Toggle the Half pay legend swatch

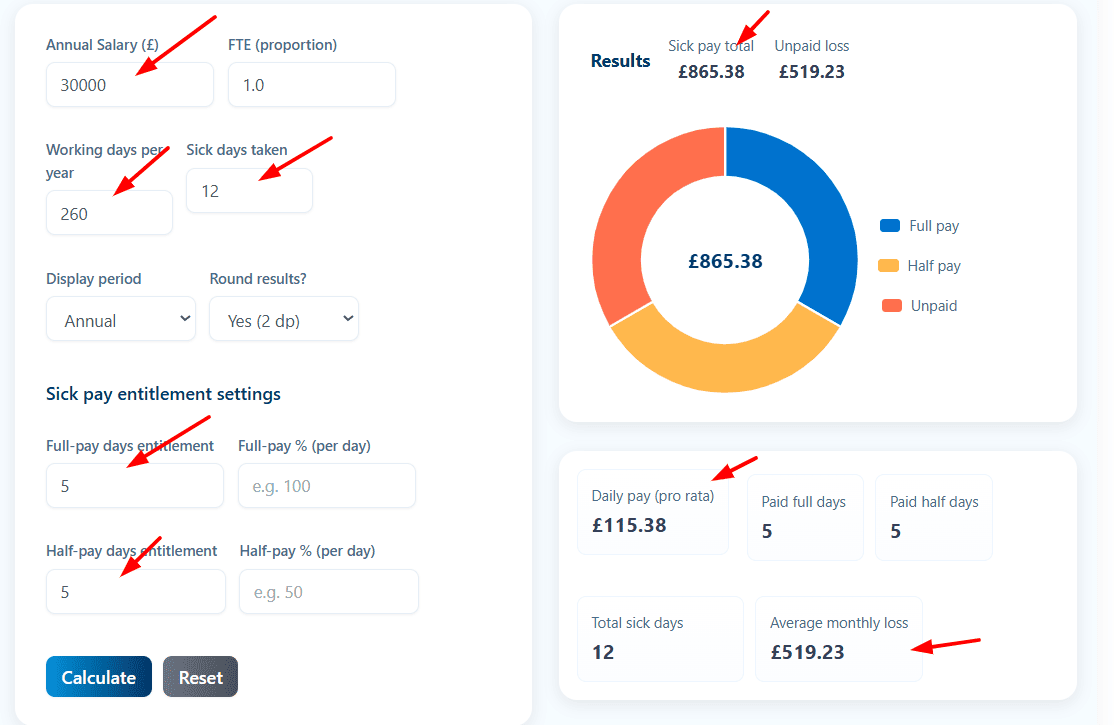point(887,266)
